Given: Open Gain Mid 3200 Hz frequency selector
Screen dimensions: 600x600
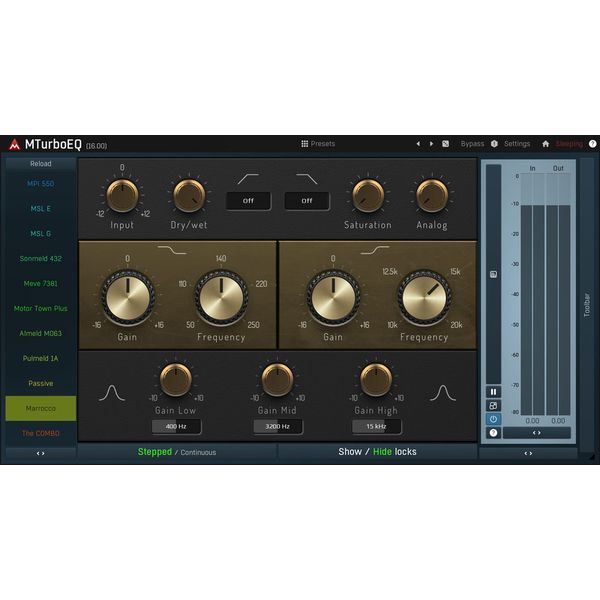Looking at the screenshot, I should pyautogui.click(x=277, y=427).
